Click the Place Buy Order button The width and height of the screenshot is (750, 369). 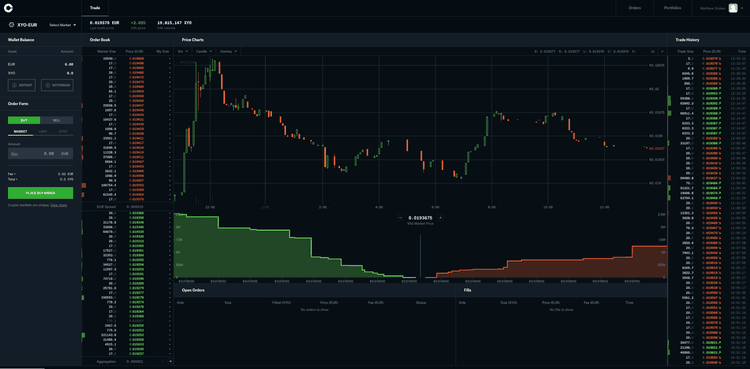[x=41, y=193]
